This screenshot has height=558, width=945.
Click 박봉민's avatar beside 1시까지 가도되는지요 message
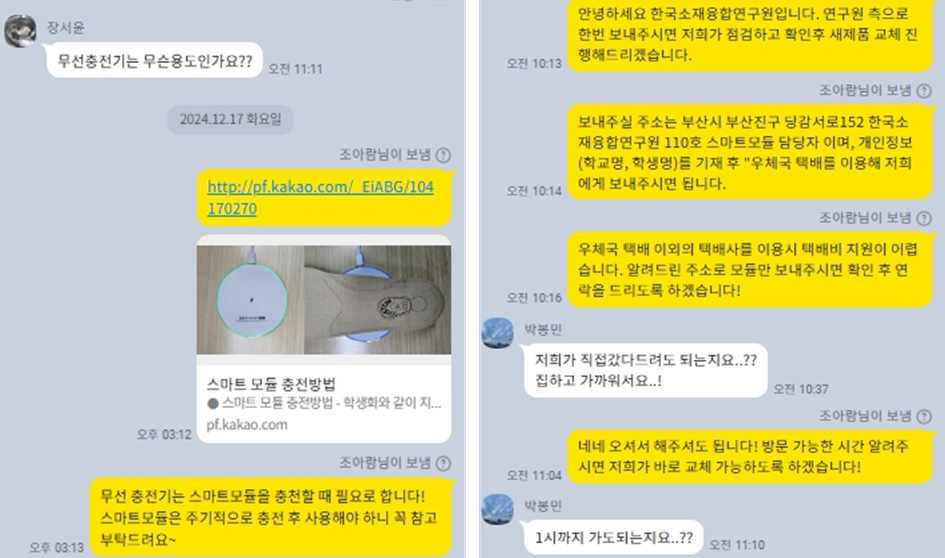tap(498, 509)
